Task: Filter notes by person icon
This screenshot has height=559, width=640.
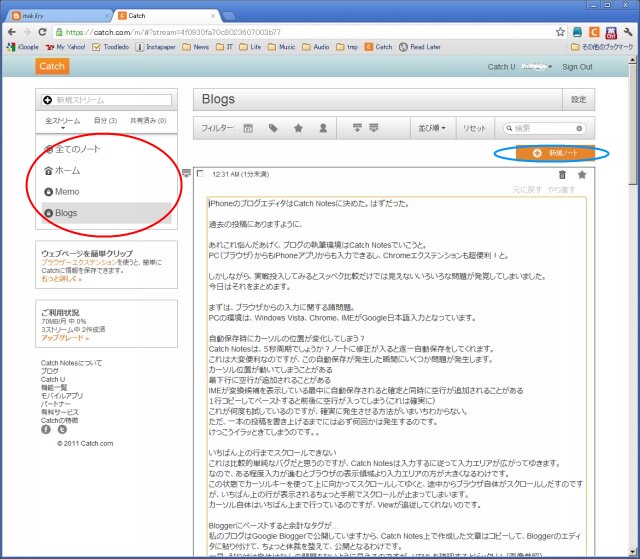Action: point(323,128)
